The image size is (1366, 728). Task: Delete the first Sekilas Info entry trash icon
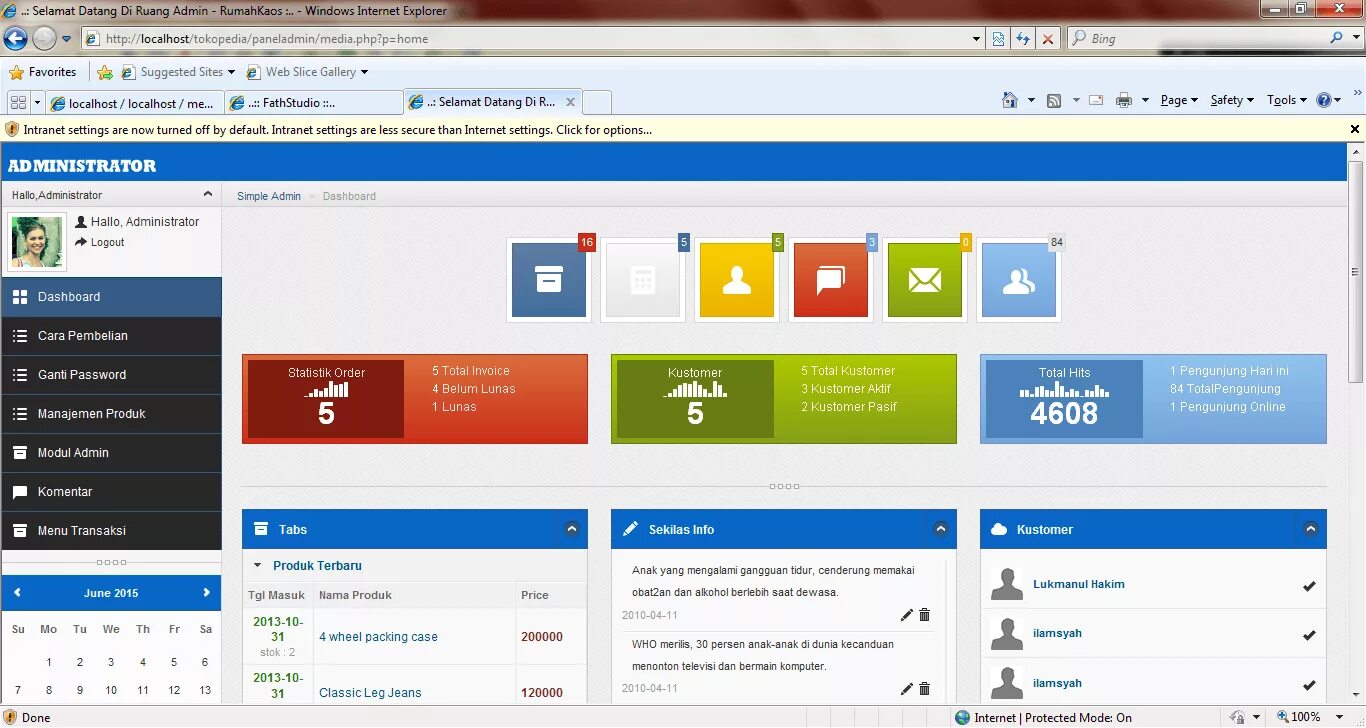[x=924, y=615]
